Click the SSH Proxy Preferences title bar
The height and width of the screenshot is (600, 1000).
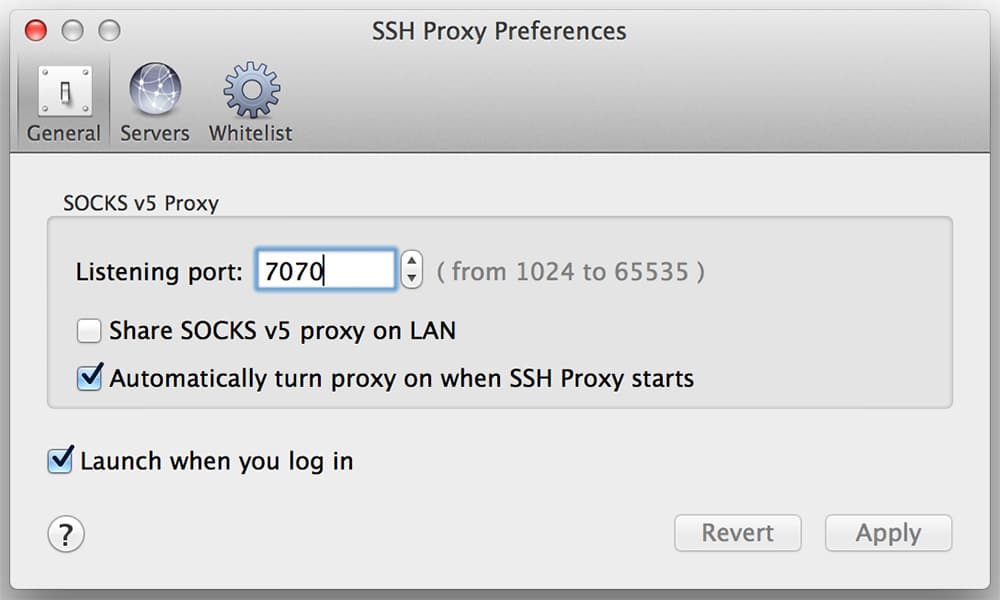point(499,31)
